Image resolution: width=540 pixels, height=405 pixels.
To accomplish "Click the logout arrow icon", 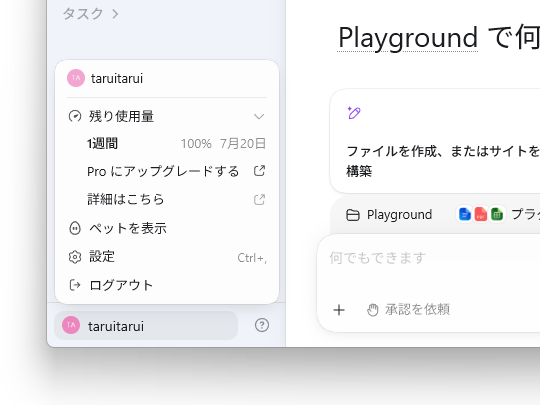I will 75,285.
